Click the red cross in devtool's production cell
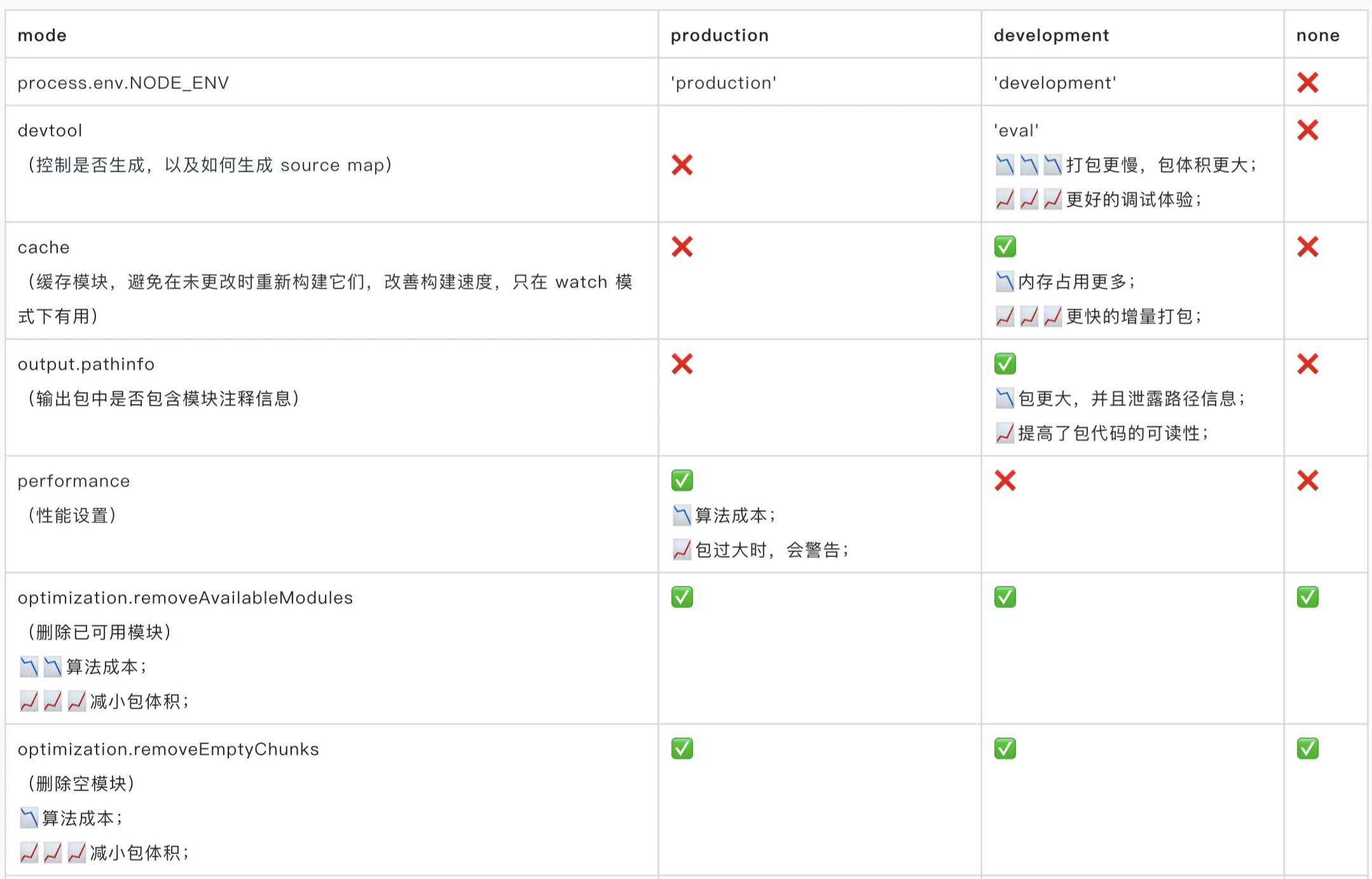 pyautogui.click(x=682, y=165)
